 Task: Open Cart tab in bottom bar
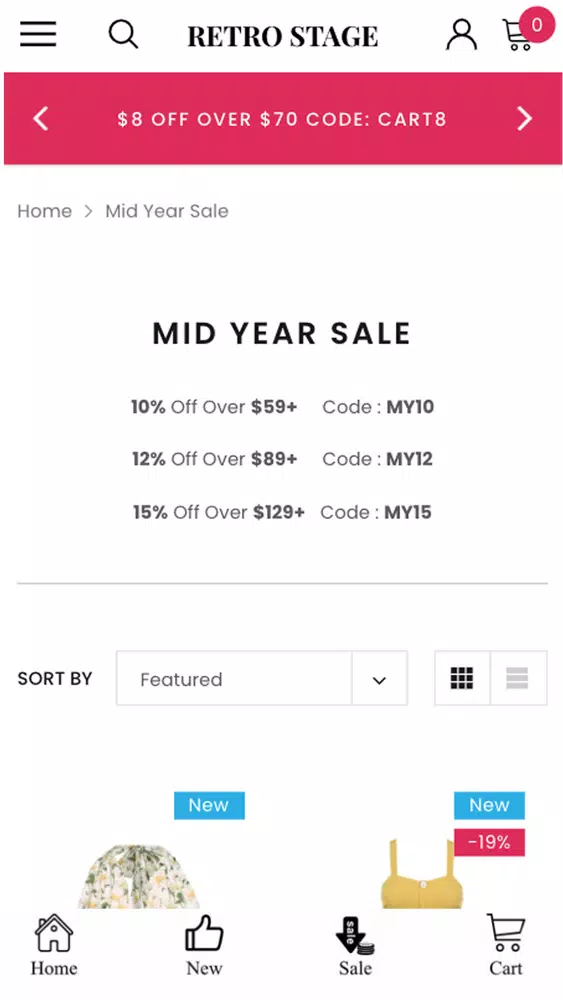506,945
